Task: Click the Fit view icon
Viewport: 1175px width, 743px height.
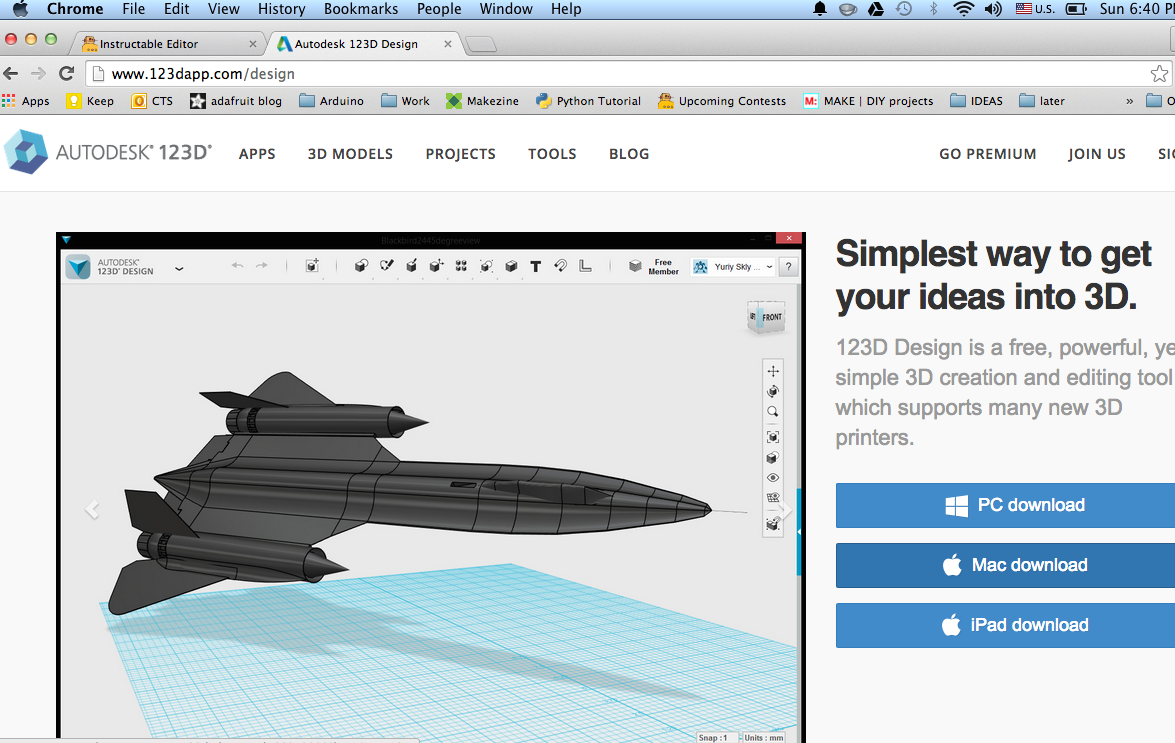Action: pos(773,437)
